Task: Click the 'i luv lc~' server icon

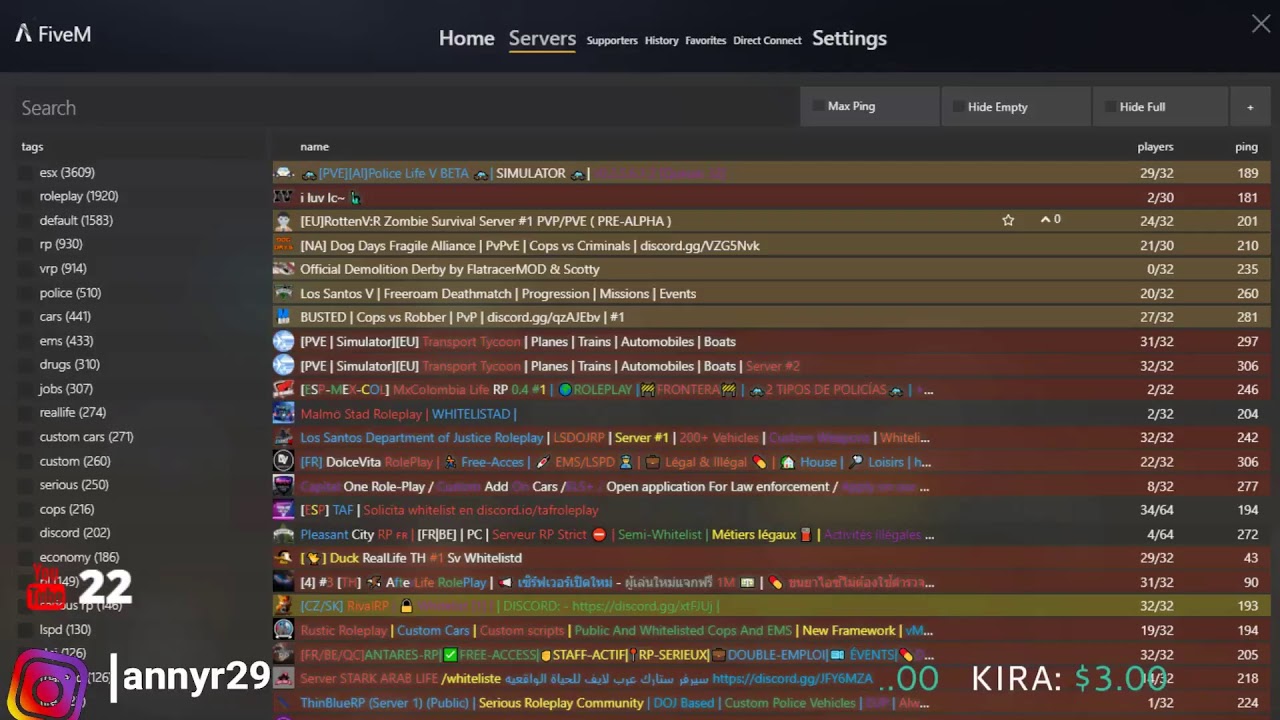Action: click(x=284, y=197)
